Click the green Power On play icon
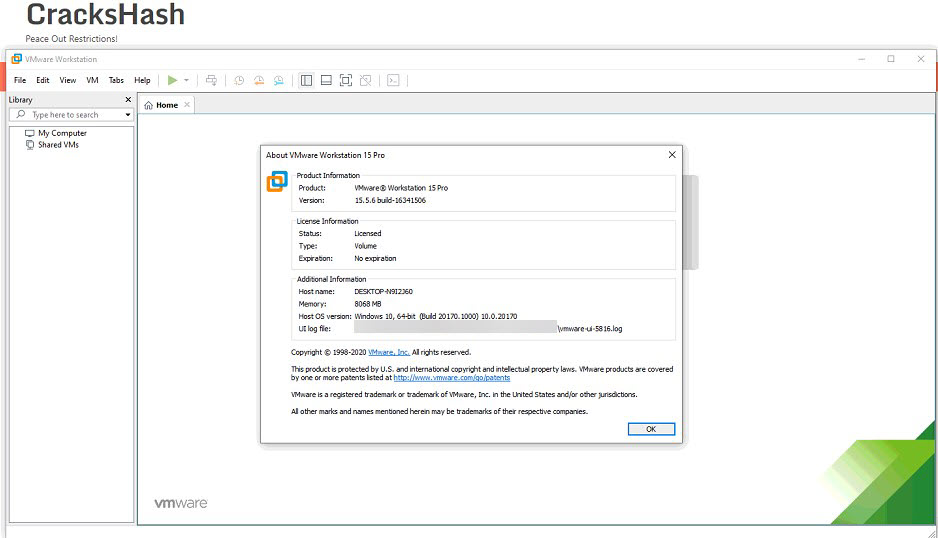Image resolution: width=938 pixels, height=538 pixels. click(x=172, y=80)
